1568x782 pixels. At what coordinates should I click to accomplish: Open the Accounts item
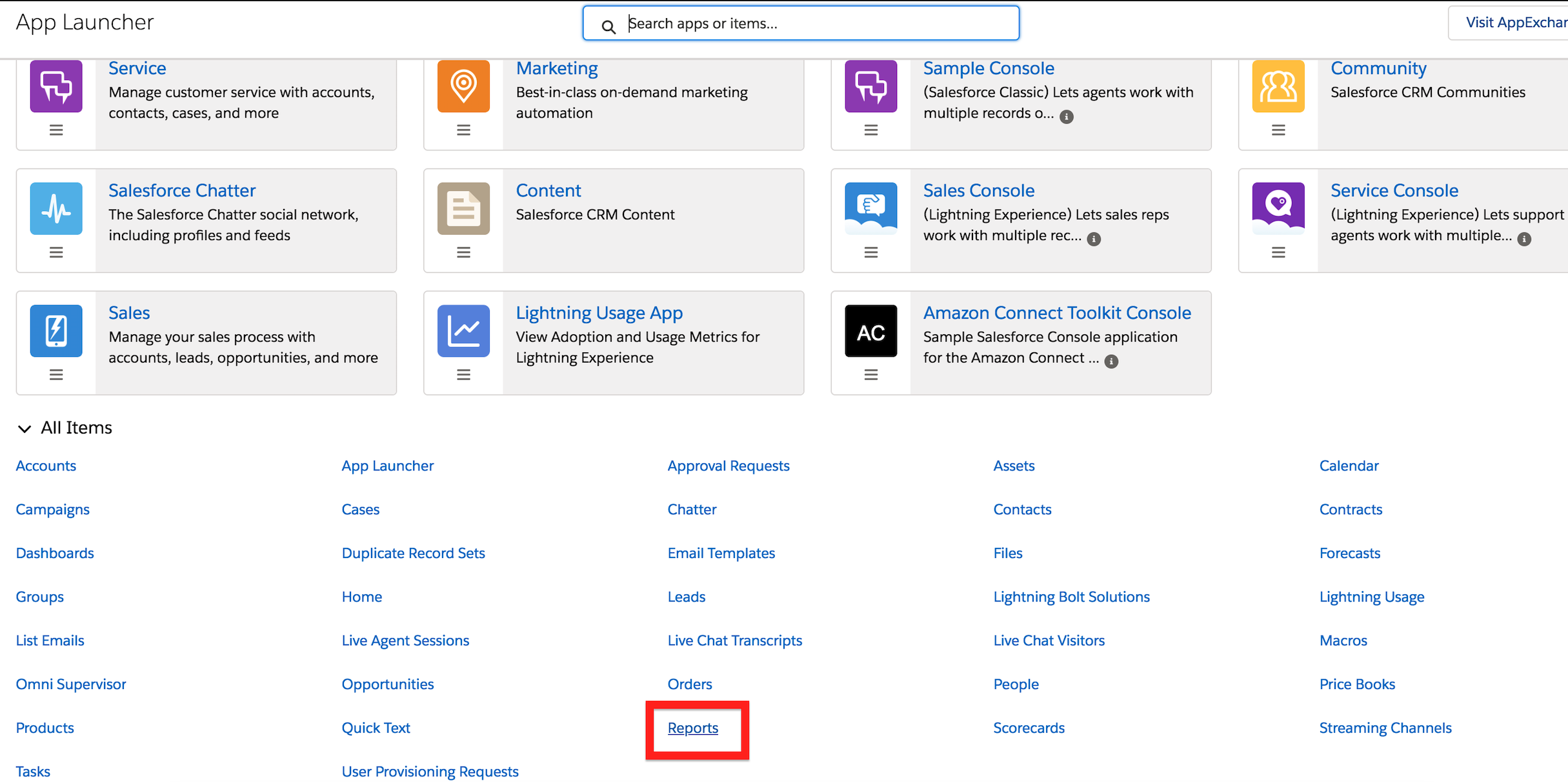(46, 466)
